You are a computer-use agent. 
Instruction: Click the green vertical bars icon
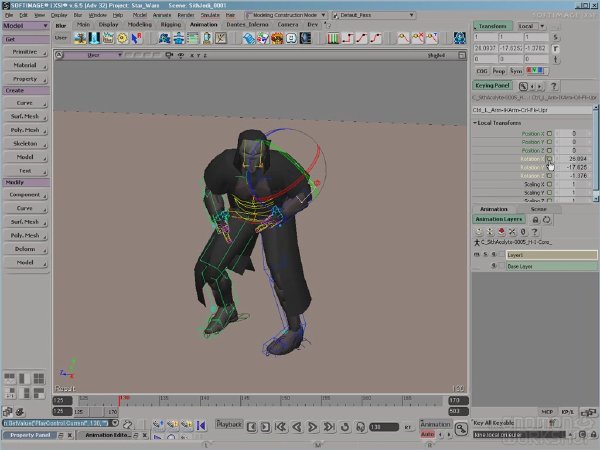pos(333,38)
